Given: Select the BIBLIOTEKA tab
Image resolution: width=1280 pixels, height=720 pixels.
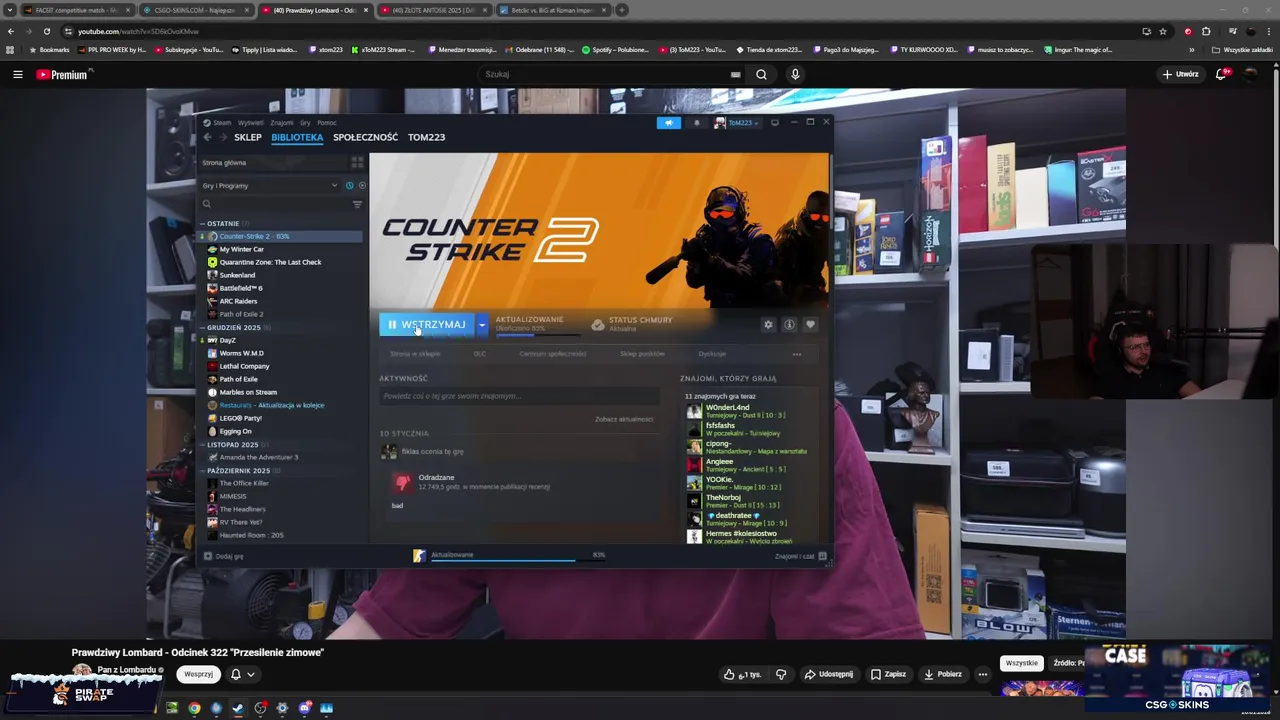Looking at the screenshot, I should tap(297, 137).
